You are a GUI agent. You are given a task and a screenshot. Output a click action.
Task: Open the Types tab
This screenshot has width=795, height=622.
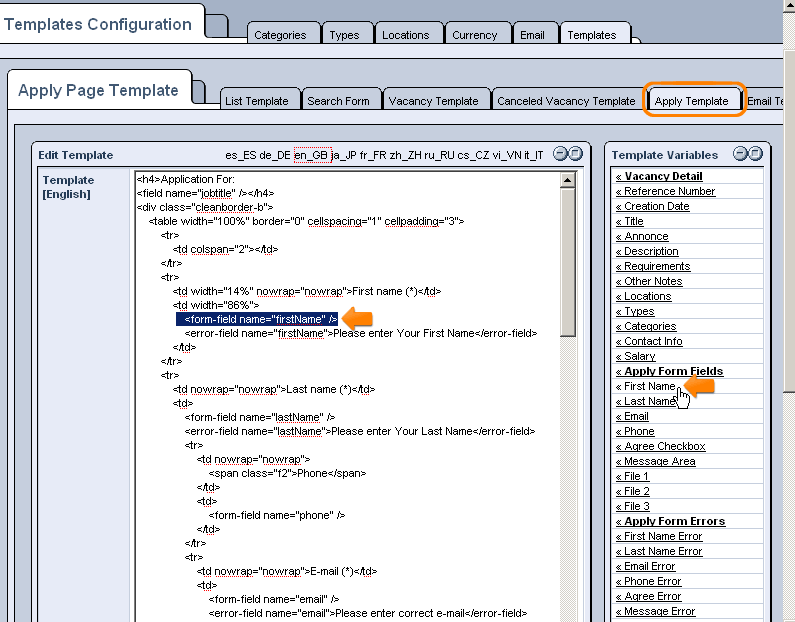pos(347,33)
